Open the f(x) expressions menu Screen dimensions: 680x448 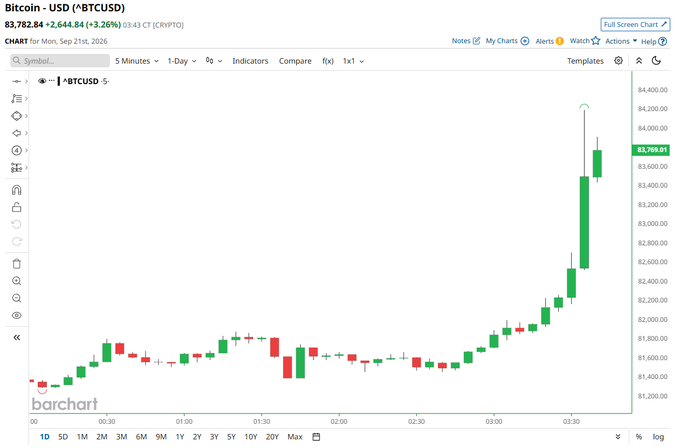coord(328,61)
